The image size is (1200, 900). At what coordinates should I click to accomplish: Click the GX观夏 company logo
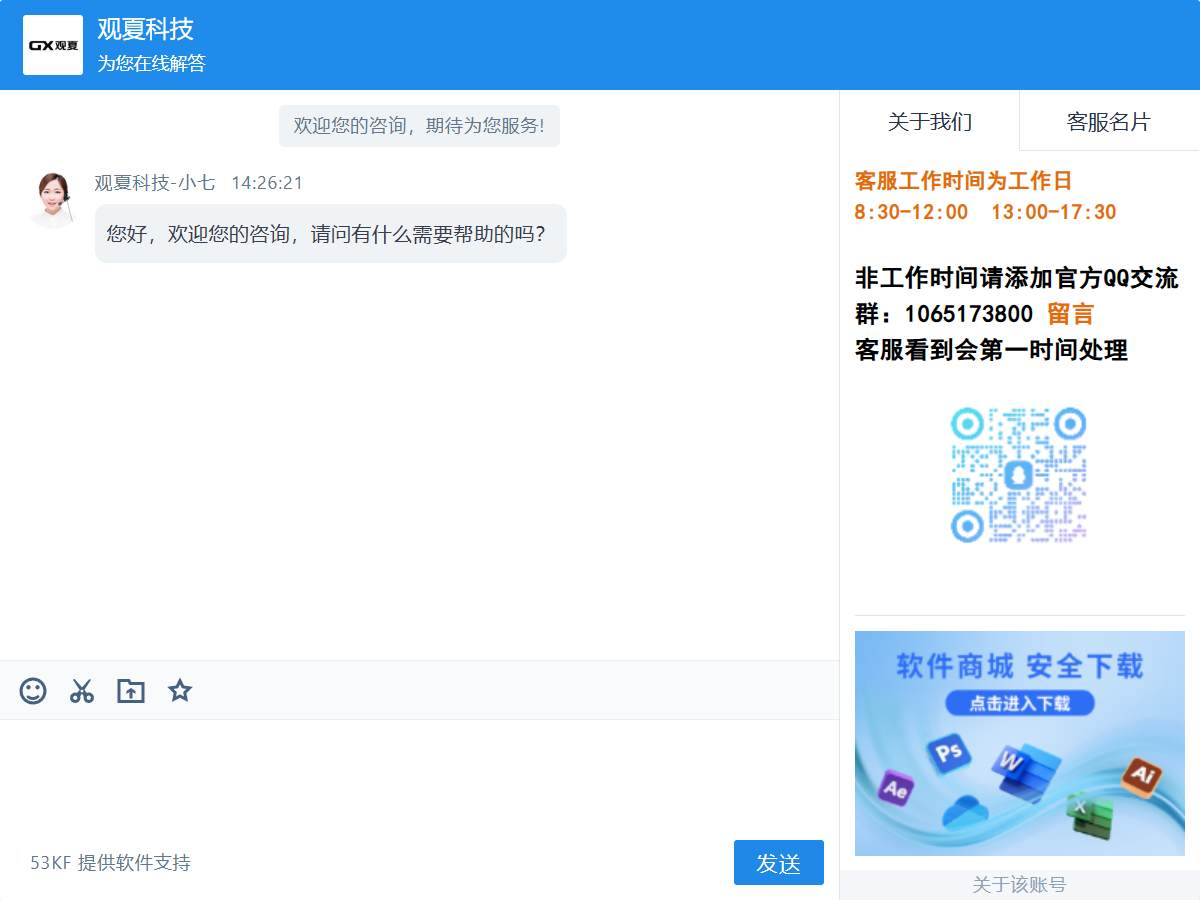click(53, 45)
